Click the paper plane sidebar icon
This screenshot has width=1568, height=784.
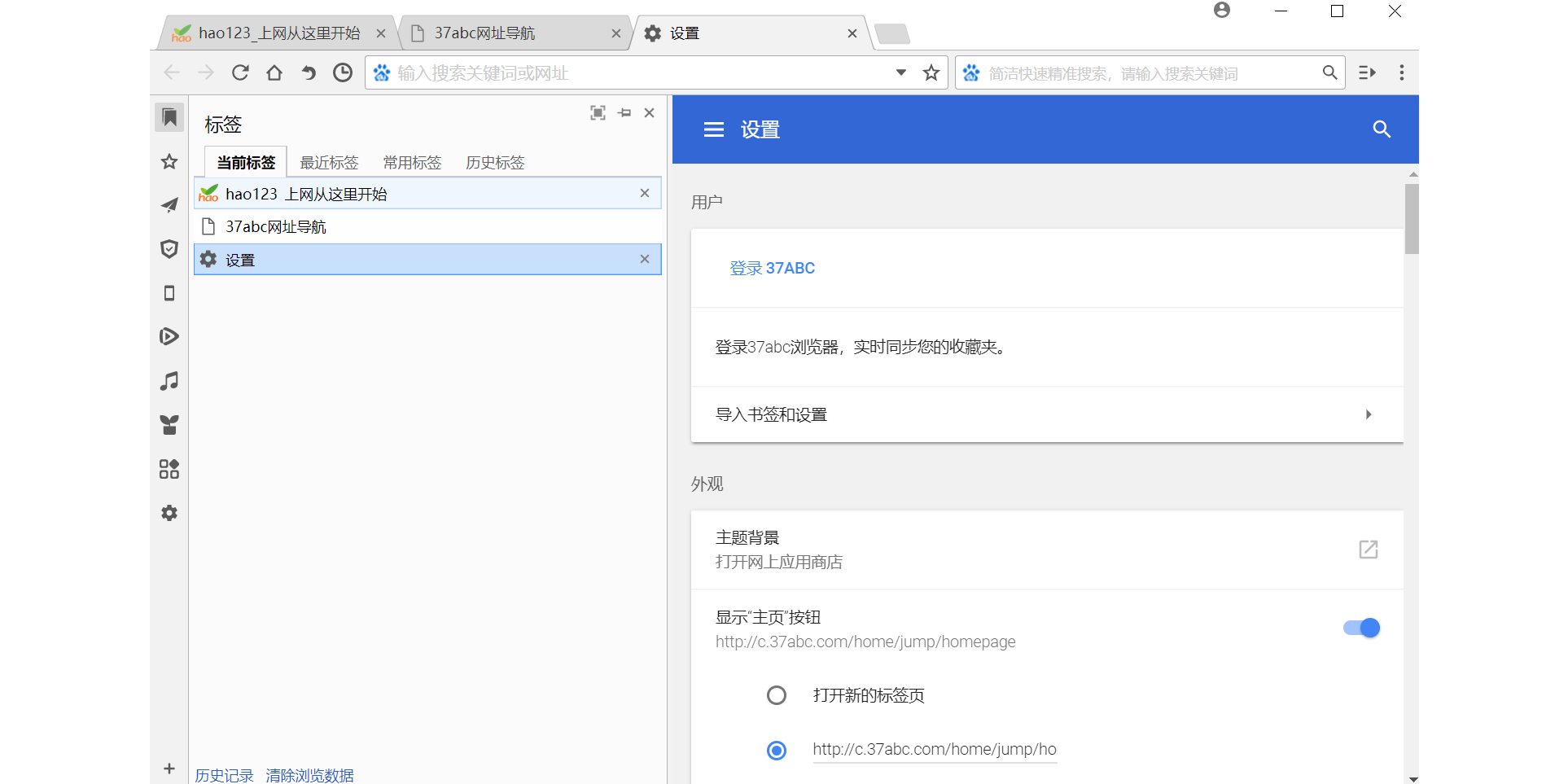[x=169, y=205]
